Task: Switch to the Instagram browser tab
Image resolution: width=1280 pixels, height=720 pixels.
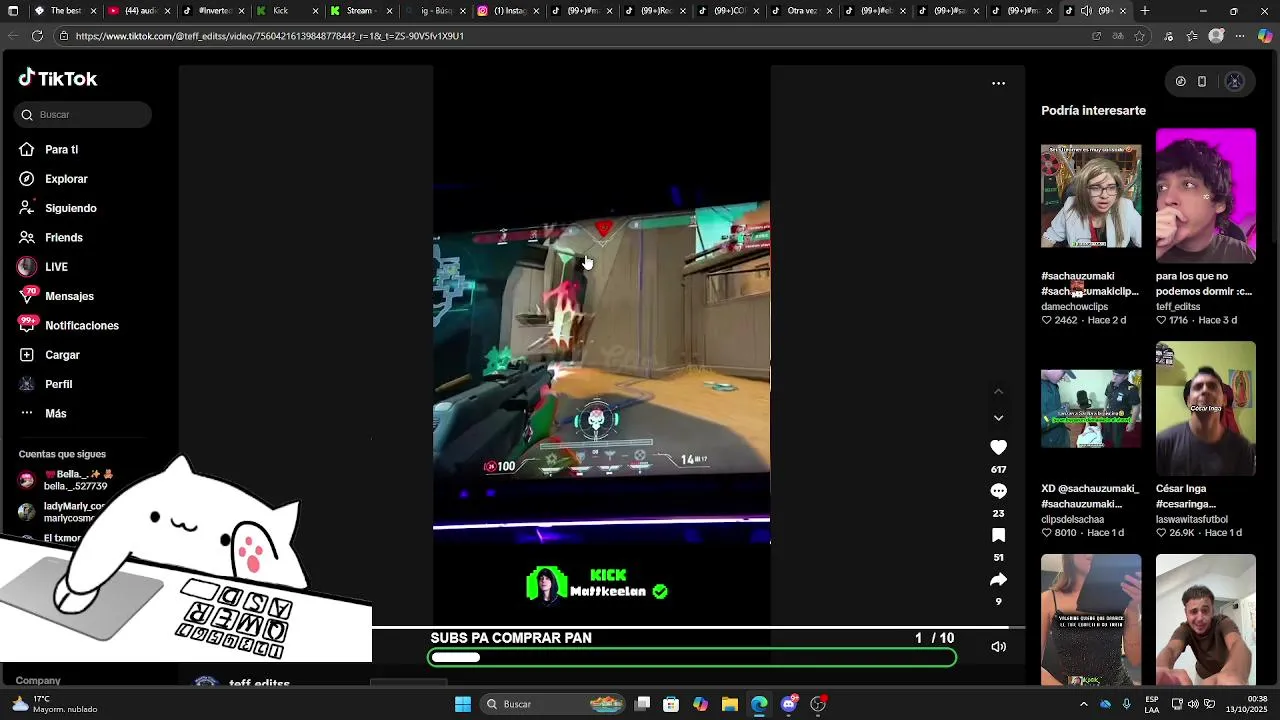Action: [506, 11]
